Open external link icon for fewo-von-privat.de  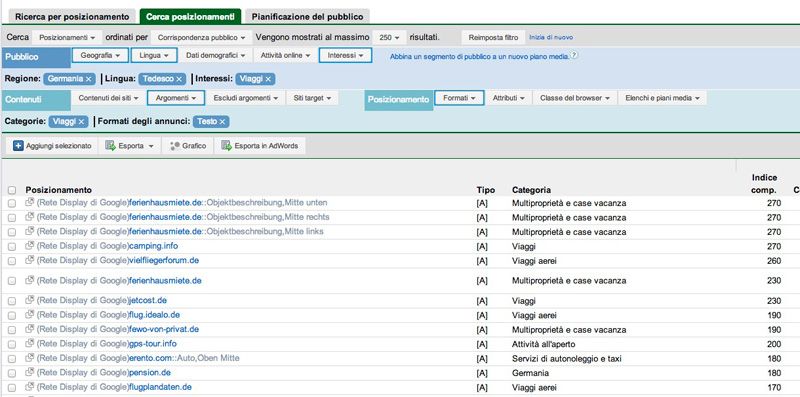click(x=30, y=329)
